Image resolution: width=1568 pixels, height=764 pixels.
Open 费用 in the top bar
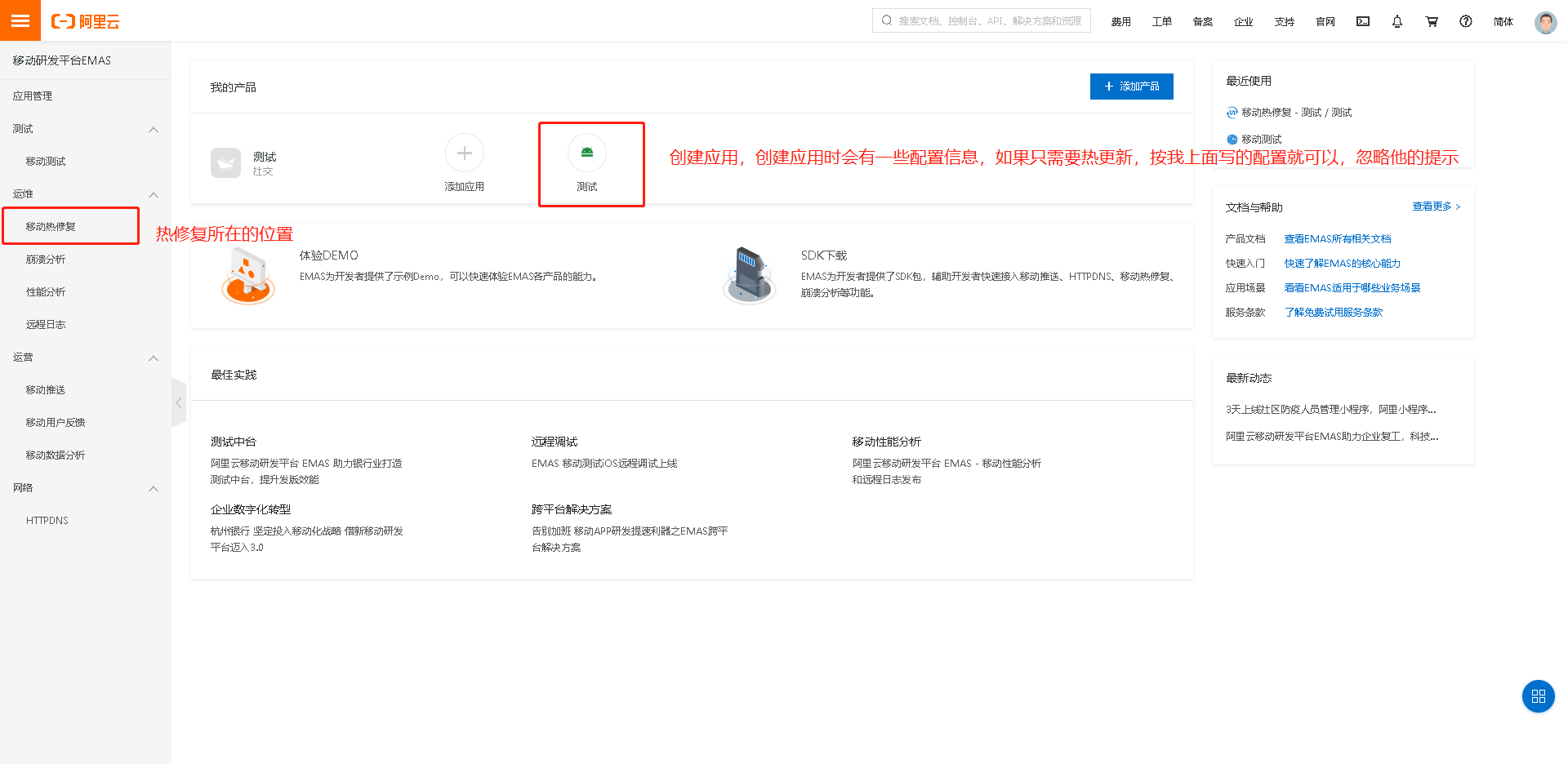1121,22
